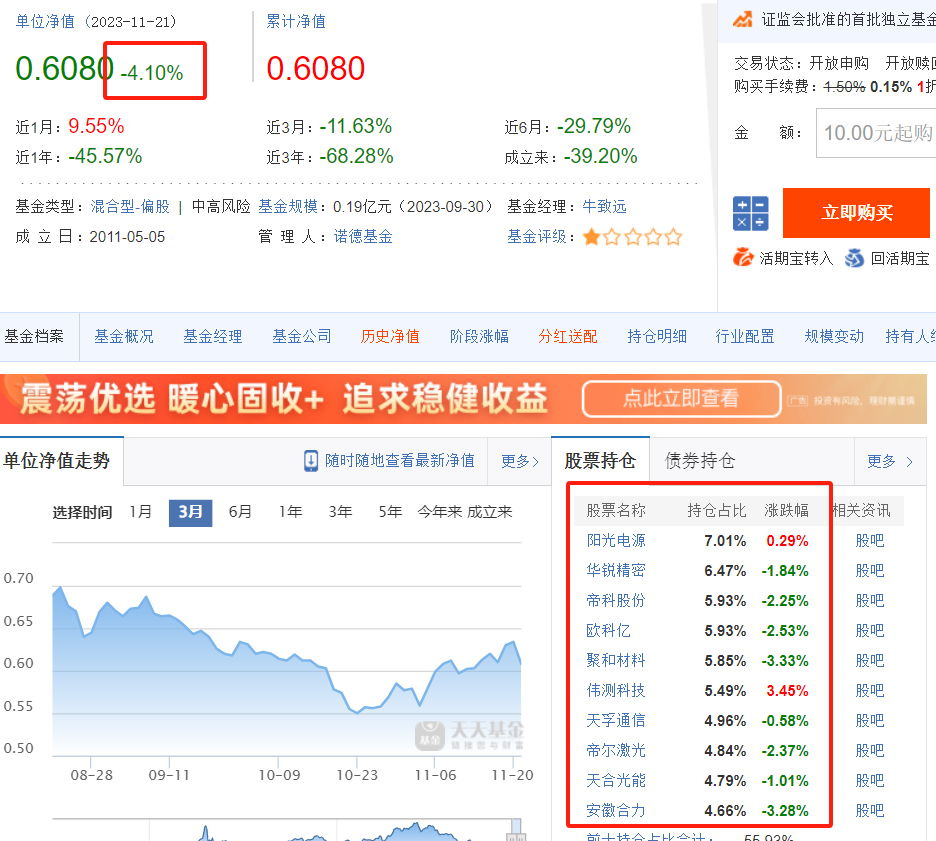936x841 pixels.
Task: Select the 3月 chart range
Action: pyautogui.click(x=190, y=512)
